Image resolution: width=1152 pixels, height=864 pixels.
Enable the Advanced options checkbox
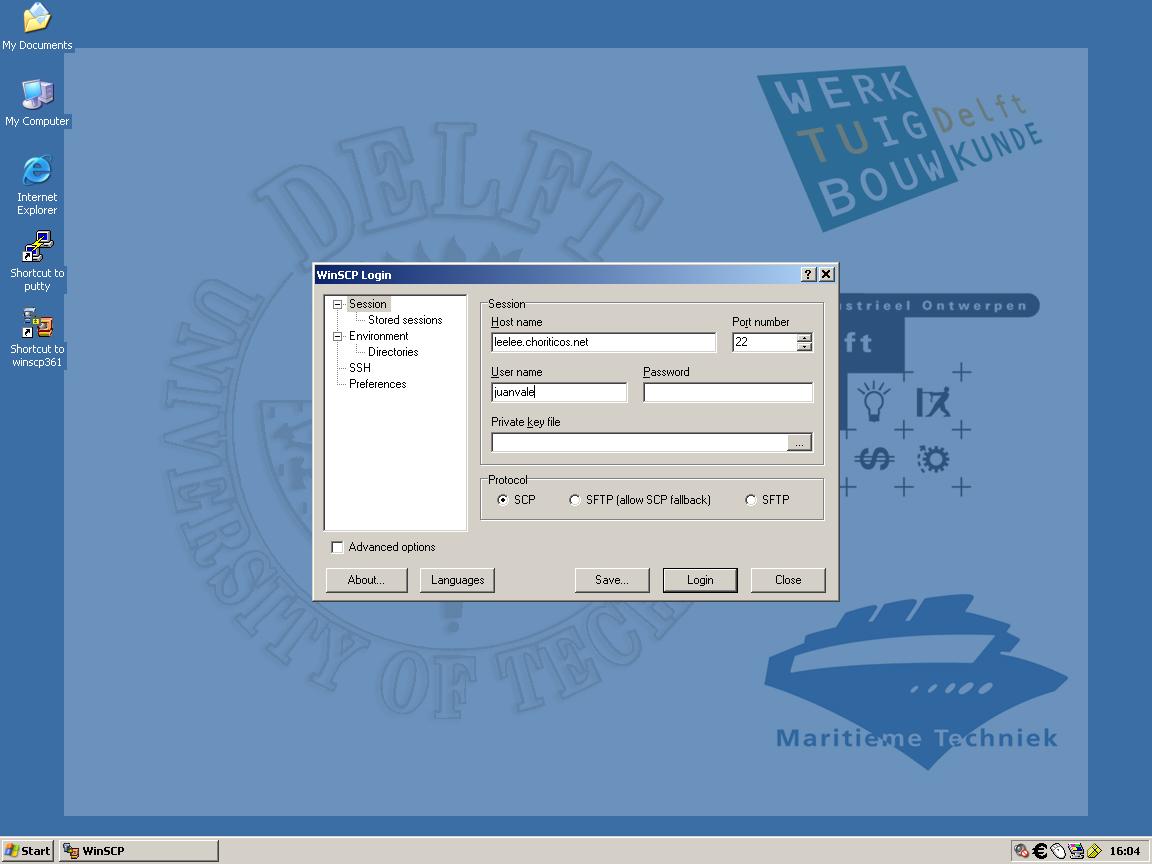pyautogui.click(x=338, y=547)
